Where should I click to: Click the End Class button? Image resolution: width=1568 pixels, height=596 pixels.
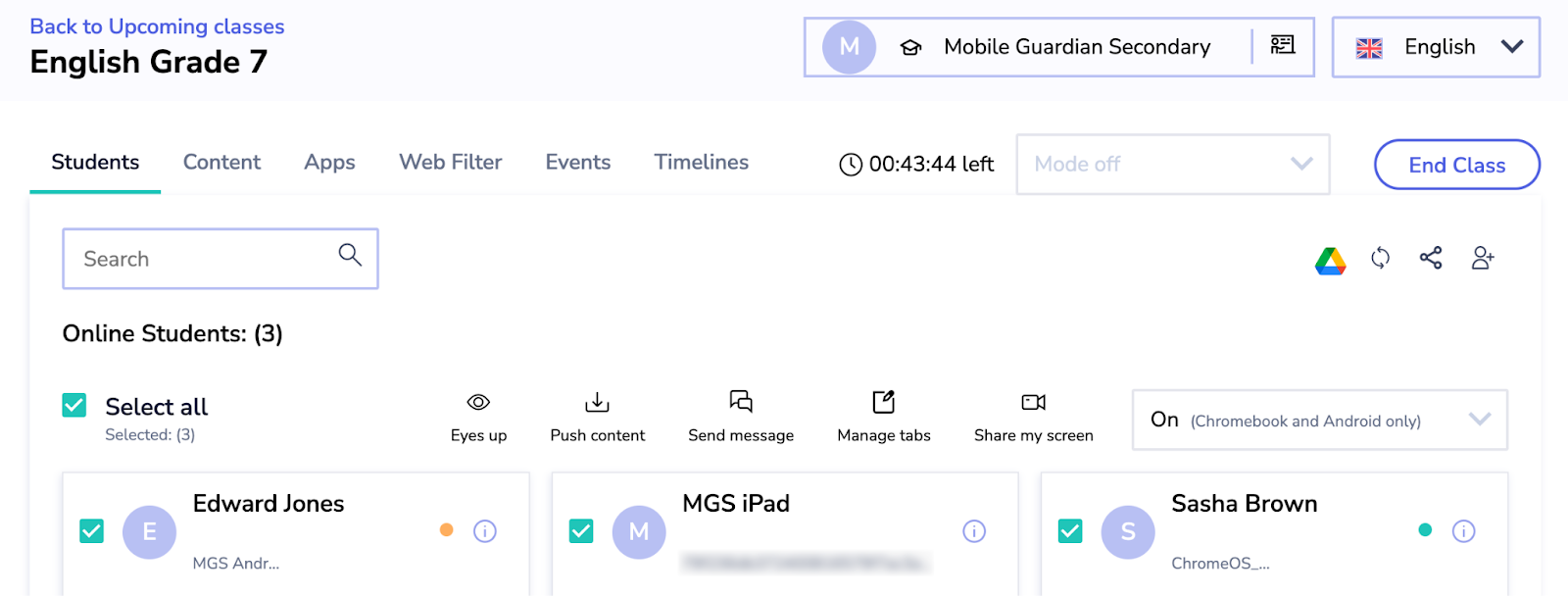1456,165
